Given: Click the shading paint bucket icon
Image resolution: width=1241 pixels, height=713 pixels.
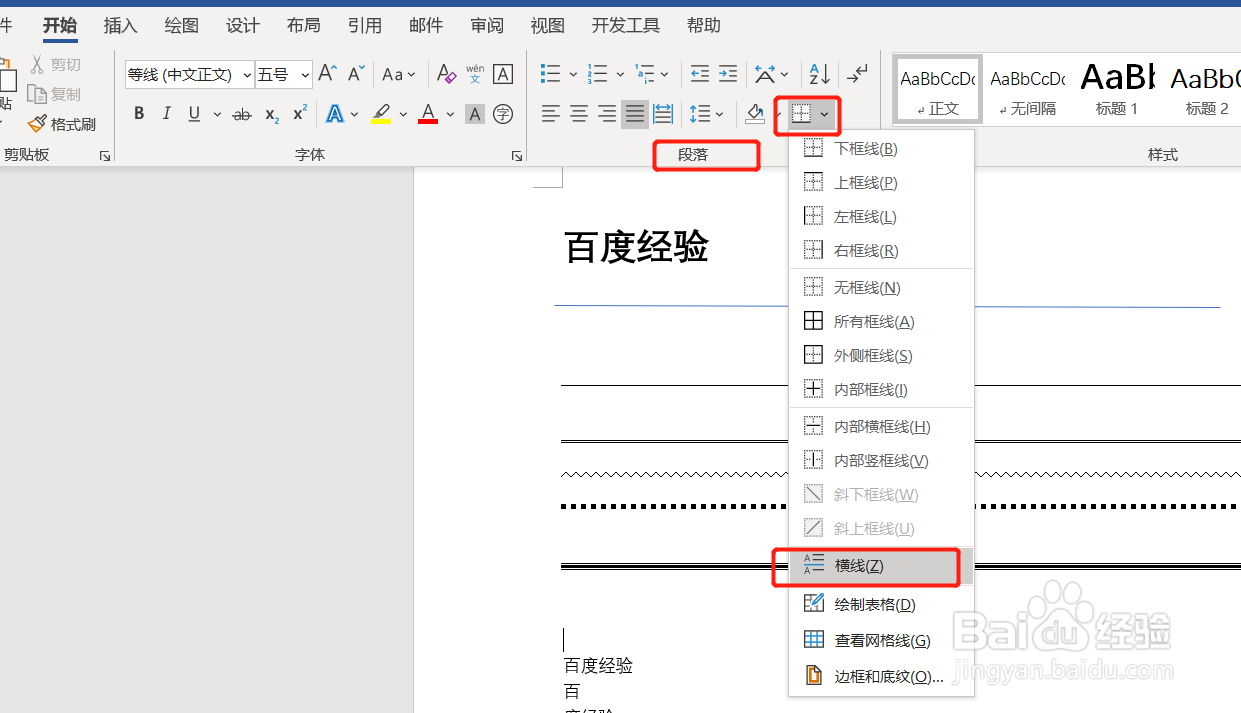Looking at the screenshot, I should [x=756, y=114].
